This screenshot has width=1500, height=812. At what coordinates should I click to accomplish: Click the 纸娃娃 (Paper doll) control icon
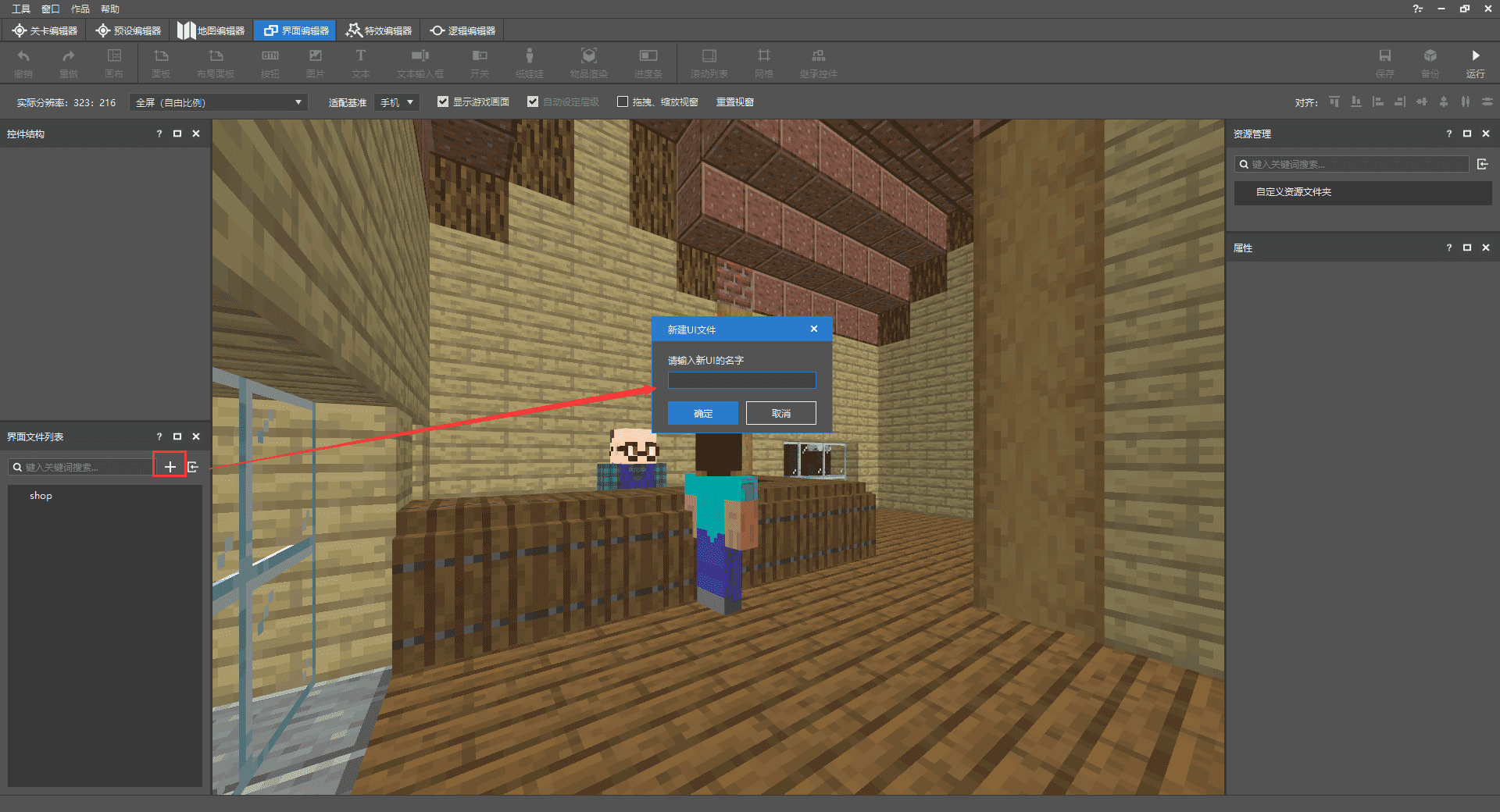(x=529, y=56)
